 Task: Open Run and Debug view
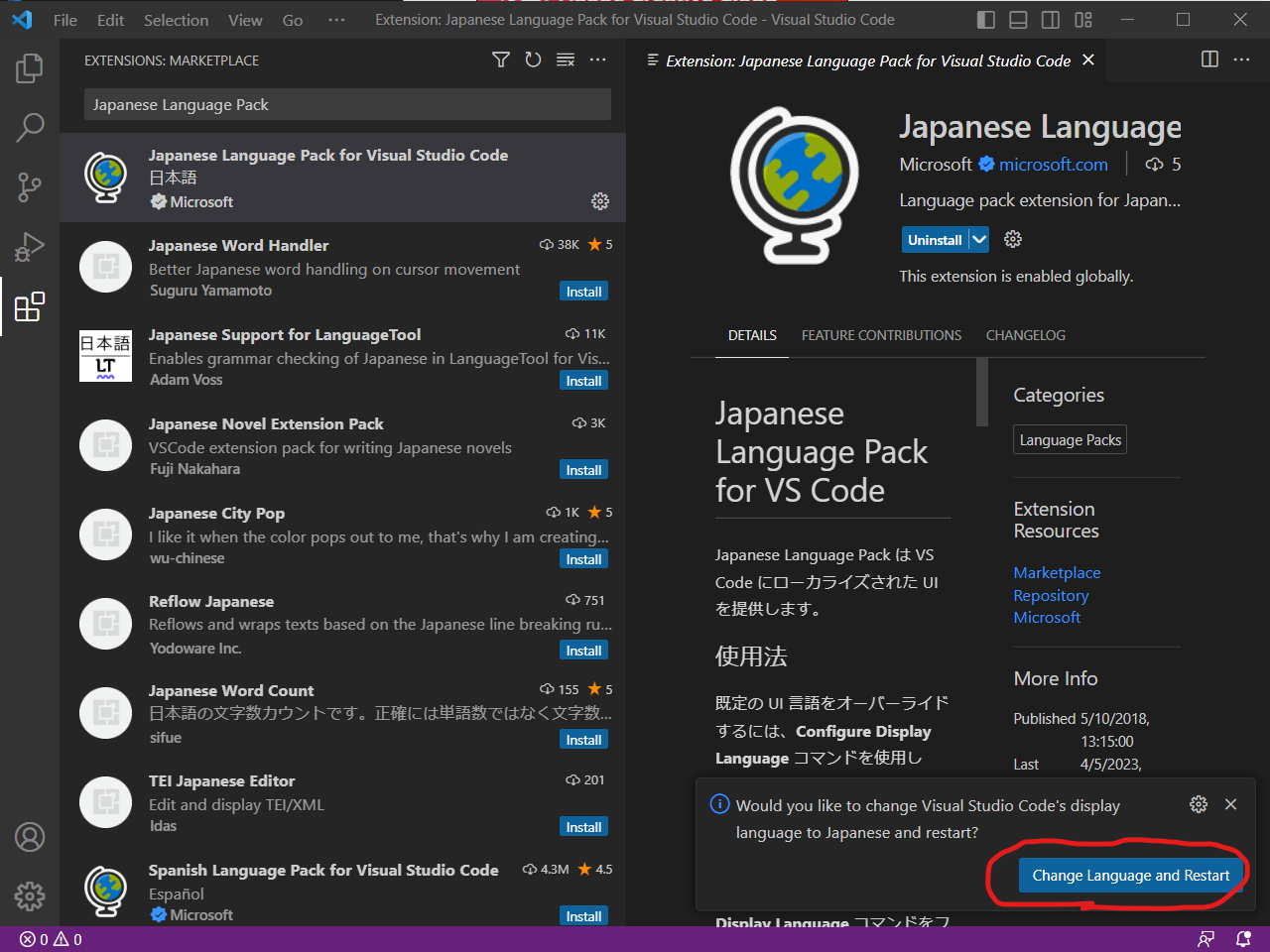[30, 246]
